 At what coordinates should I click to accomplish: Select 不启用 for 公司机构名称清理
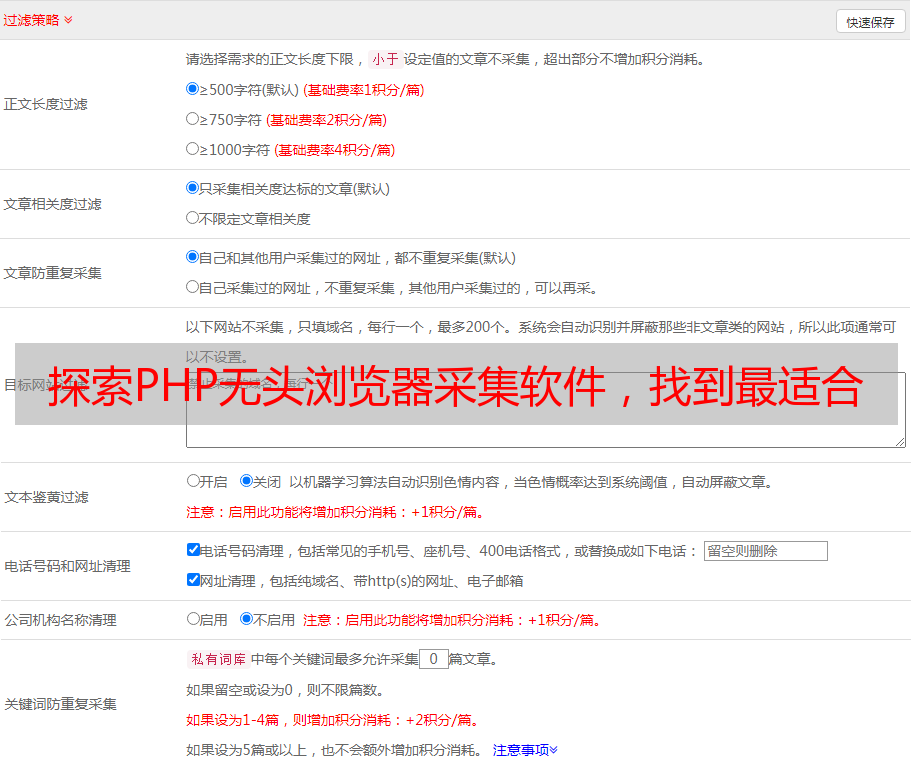point(247,619)
